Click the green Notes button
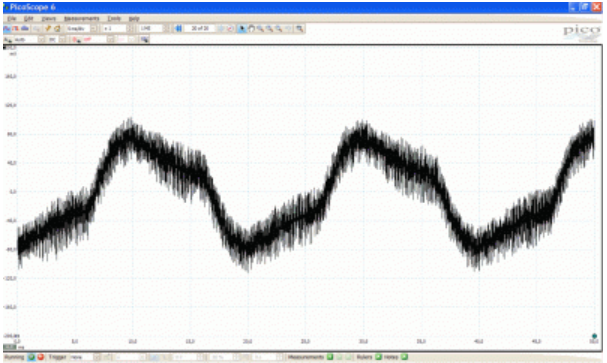Viewport: 607px width, 363px height. pos(404,357)
